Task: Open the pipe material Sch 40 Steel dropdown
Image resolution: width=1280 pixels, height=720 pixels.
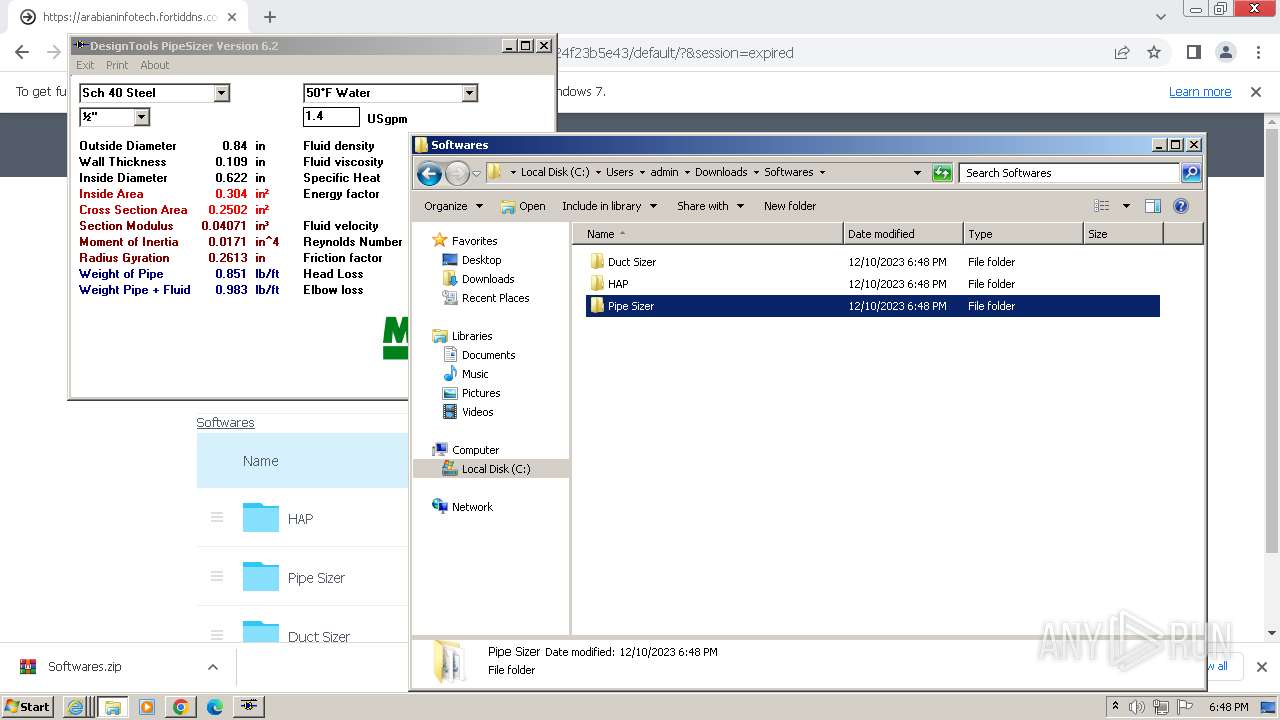Action: tap(222, 93)
